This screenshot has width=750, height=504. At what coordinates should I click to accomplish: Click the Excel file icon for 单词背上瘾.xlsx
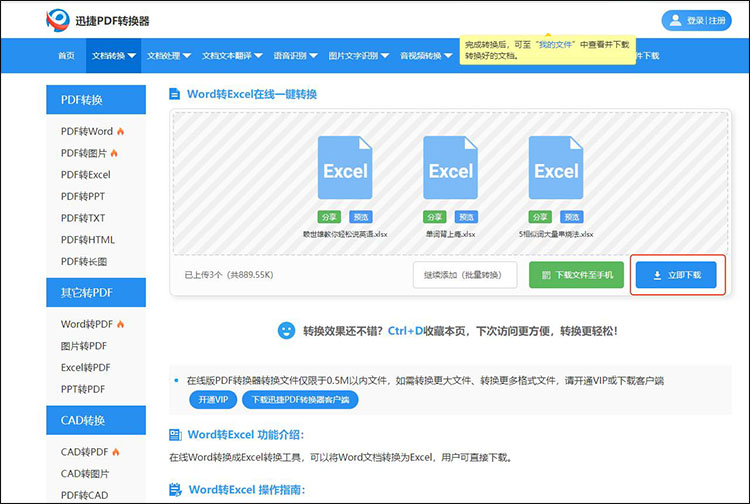450,167
